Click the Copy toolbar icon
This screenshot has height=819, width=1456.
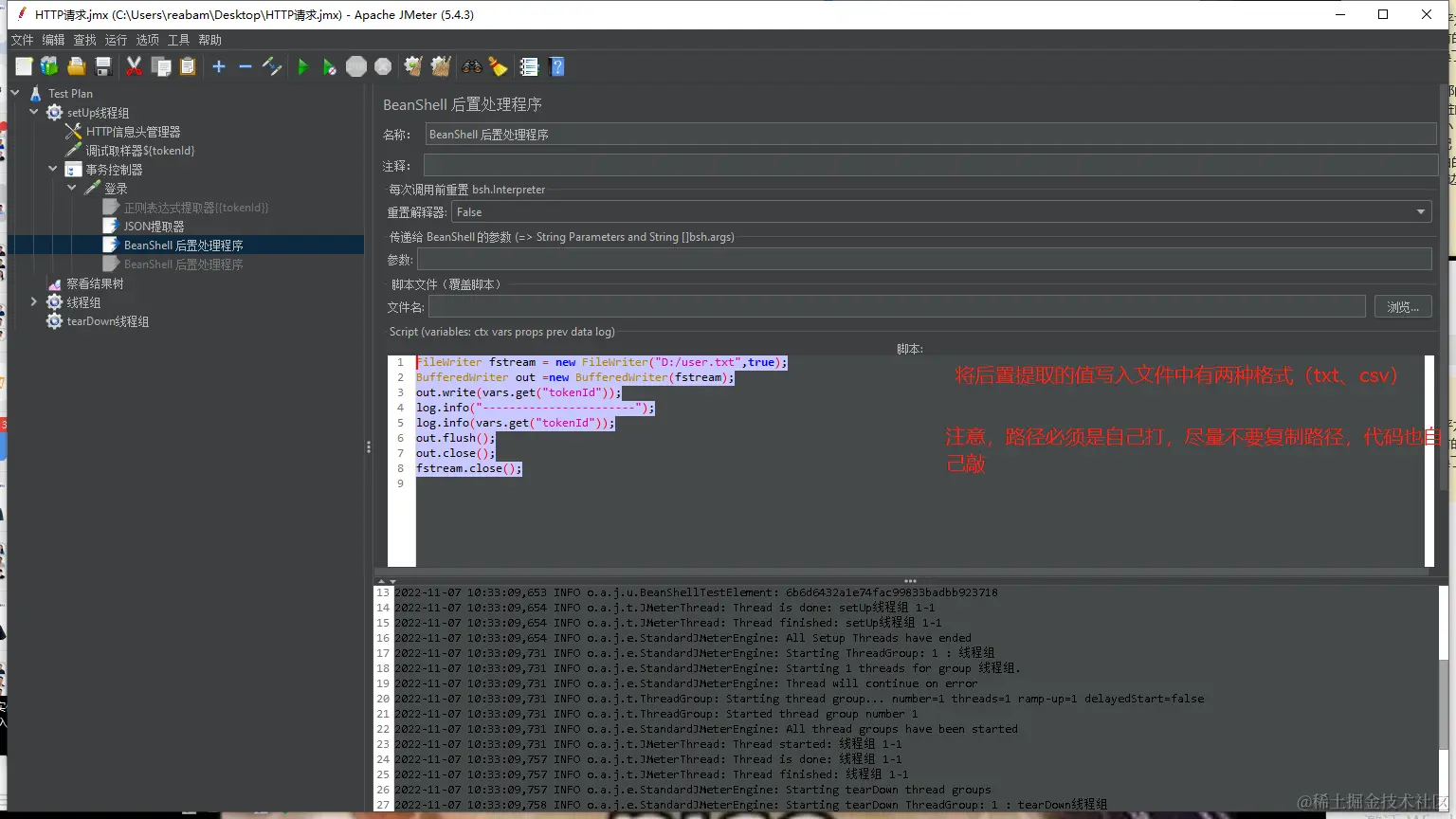click(x=161, y=66)
